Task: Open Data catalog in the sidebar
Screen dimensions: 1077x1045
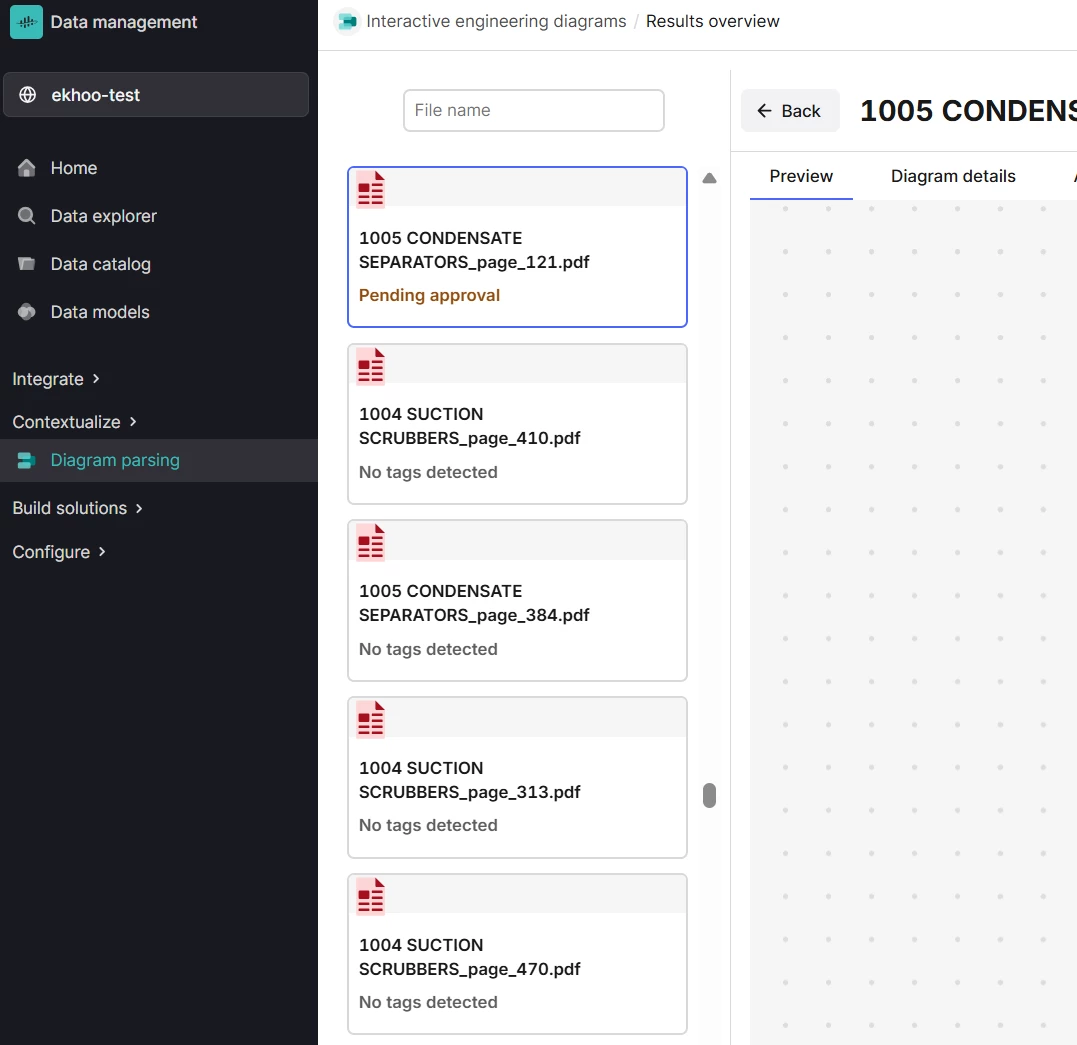Action: pos(100,265)
